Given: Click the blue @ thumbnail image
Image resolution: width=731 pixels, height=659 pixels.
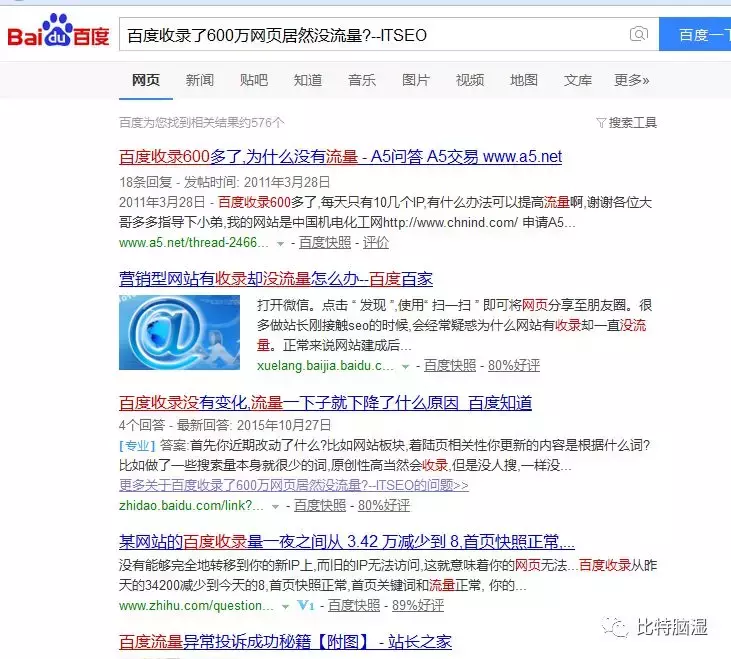Looking at the screenshot, I should [179, 332].
